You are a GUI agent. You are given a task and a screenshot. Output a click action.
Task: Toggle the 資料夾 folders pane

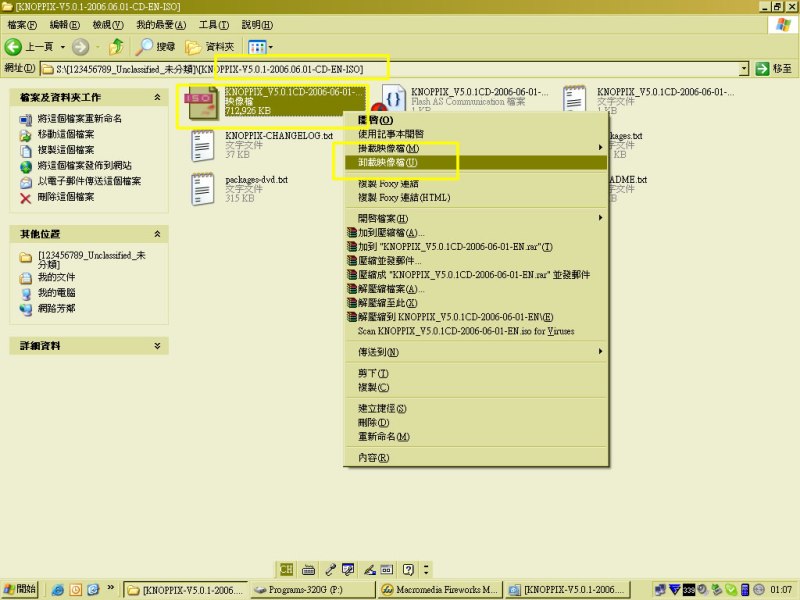[210, 47]
